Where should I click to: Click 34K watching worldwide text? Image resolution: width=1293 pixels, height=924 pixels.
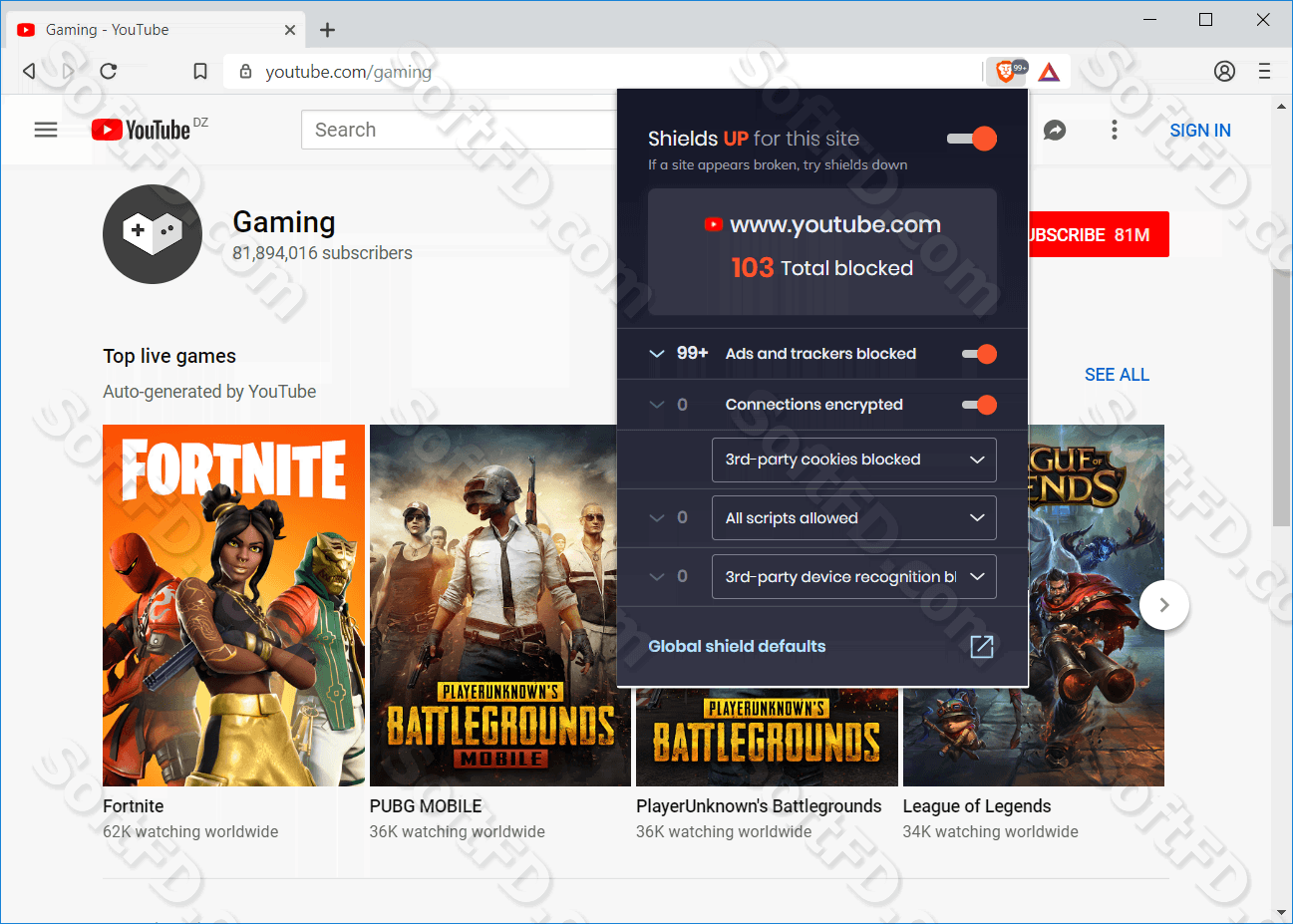[990, 831]
